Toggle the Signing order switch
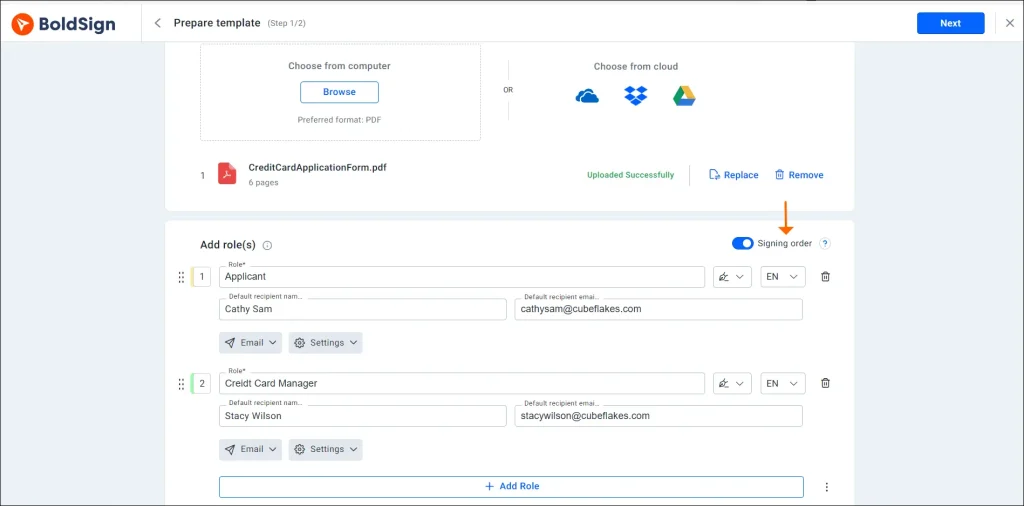This screenshot has width=1024, height=506. (x=743, y=244)
